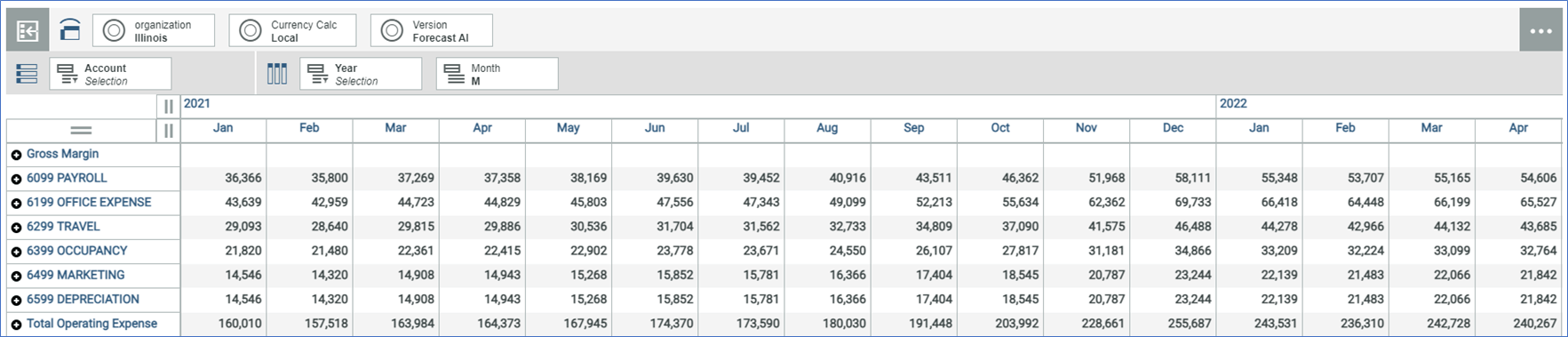Select Total Operating Expense Jan 2021 cell 160,010
The width and height of the screenshot is (1568, 337).
pyautogui.click(x=224, y=324)
